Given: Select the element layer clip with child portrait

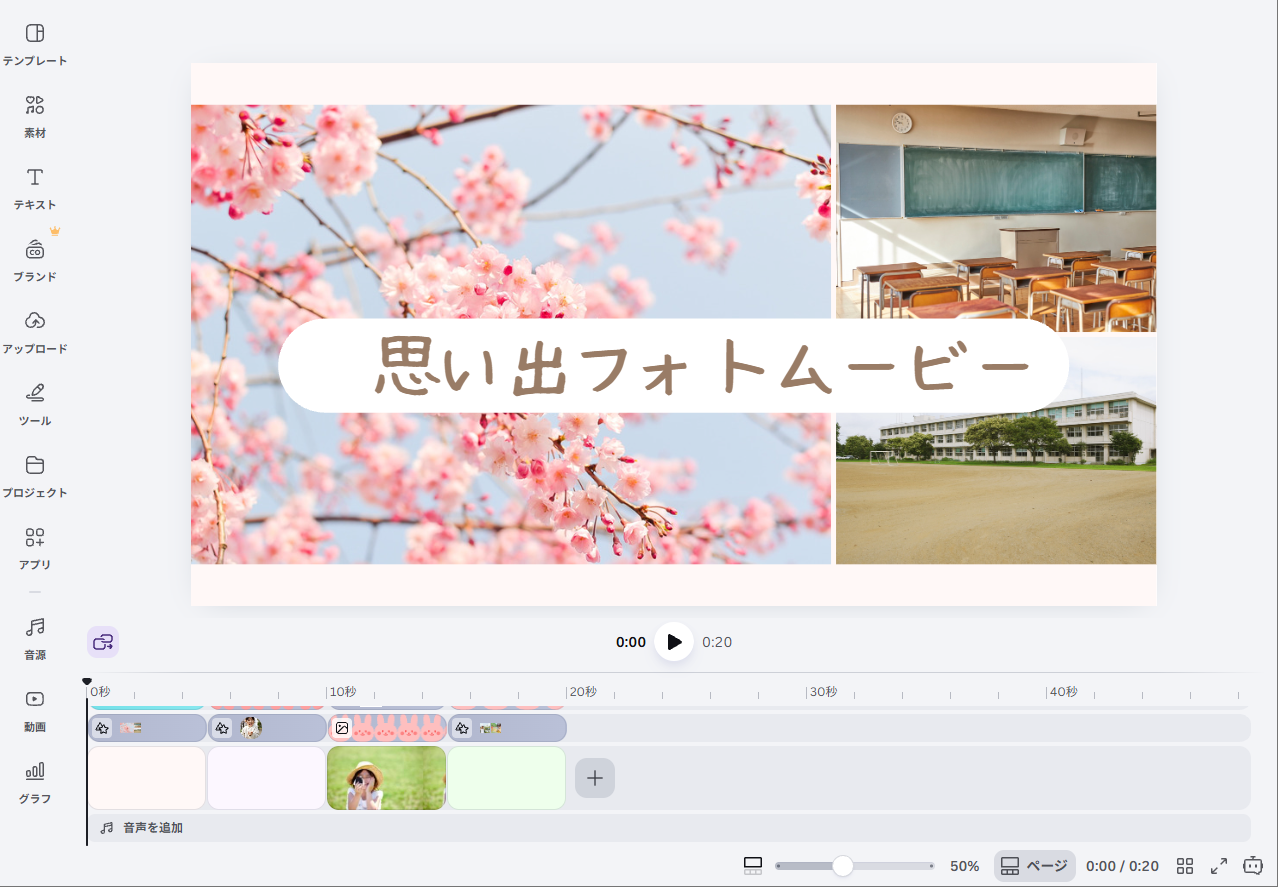Looking at the screenshot, I should click(x=267, y=728).
